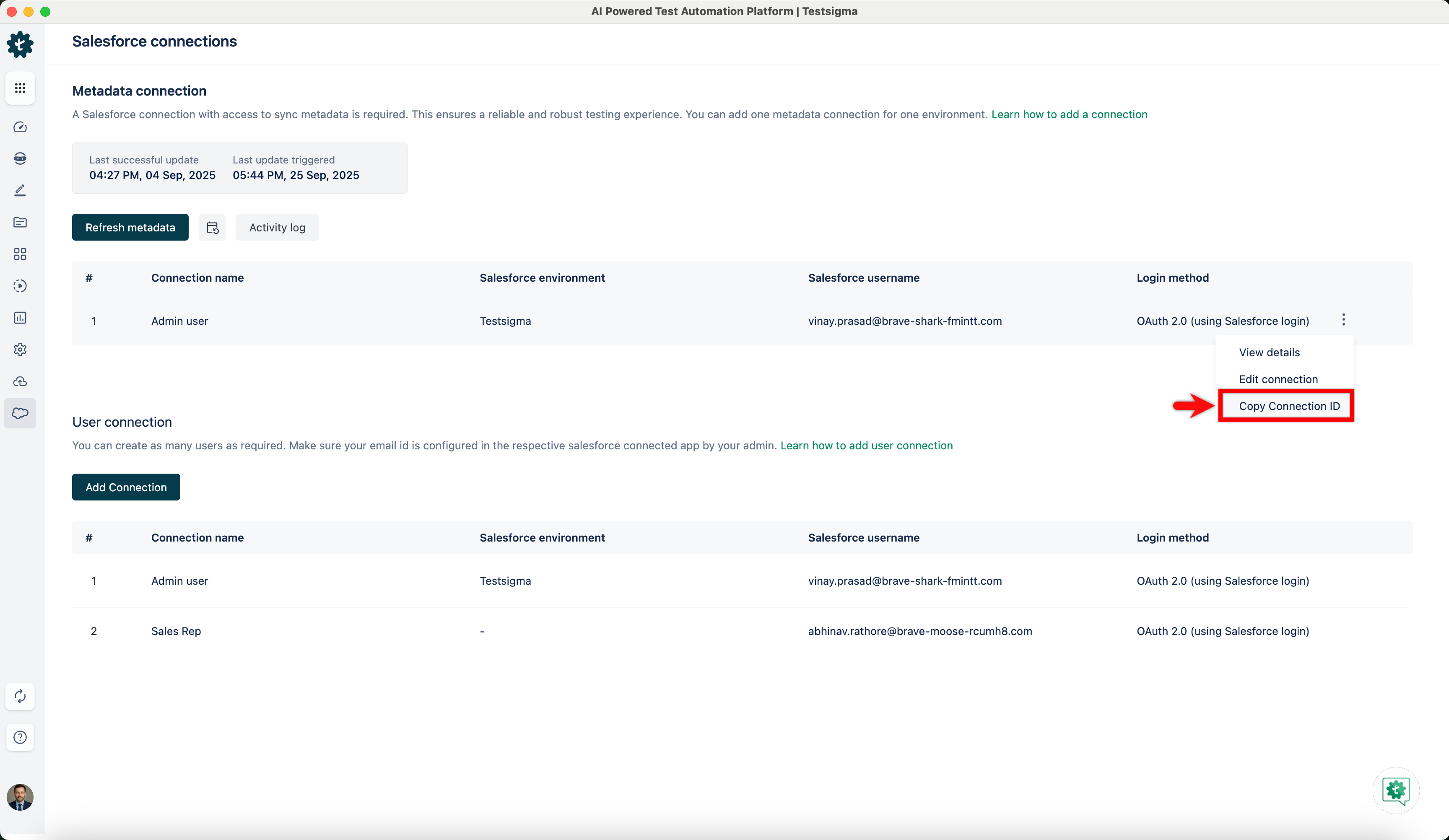Open the run results play icon

point(20,286)
